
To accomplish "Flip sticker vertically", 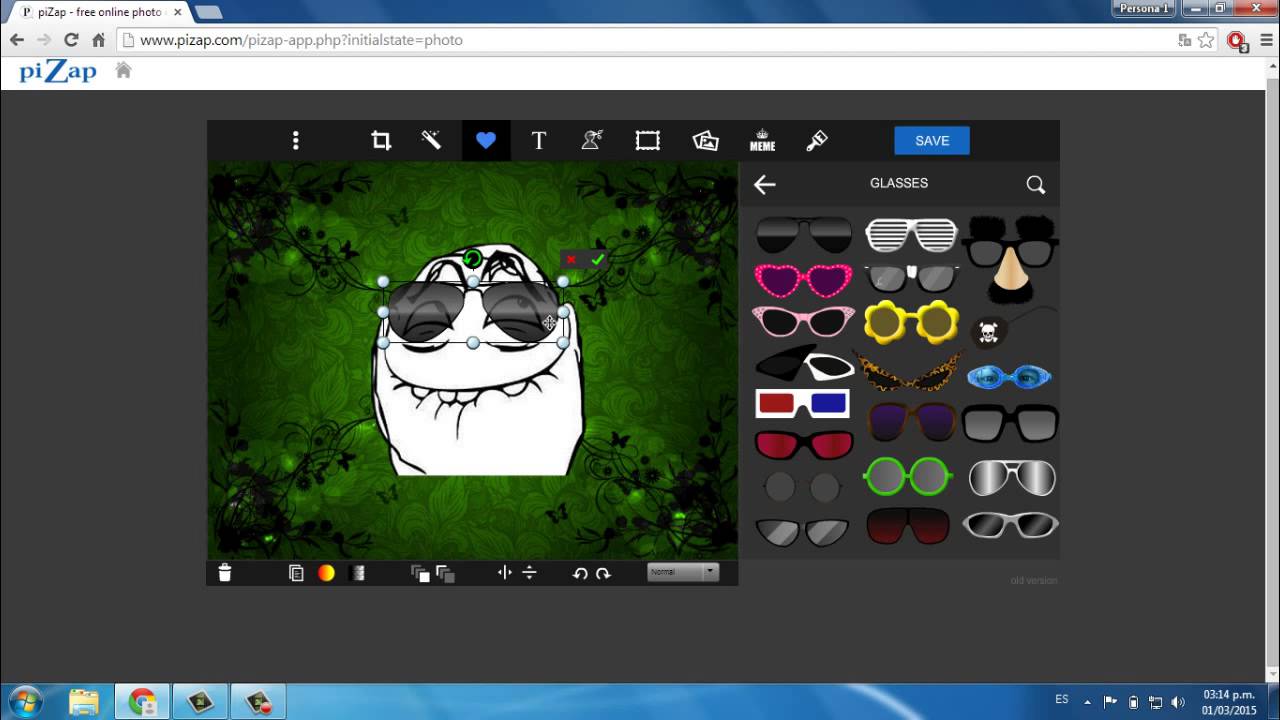I will [530, 573].
